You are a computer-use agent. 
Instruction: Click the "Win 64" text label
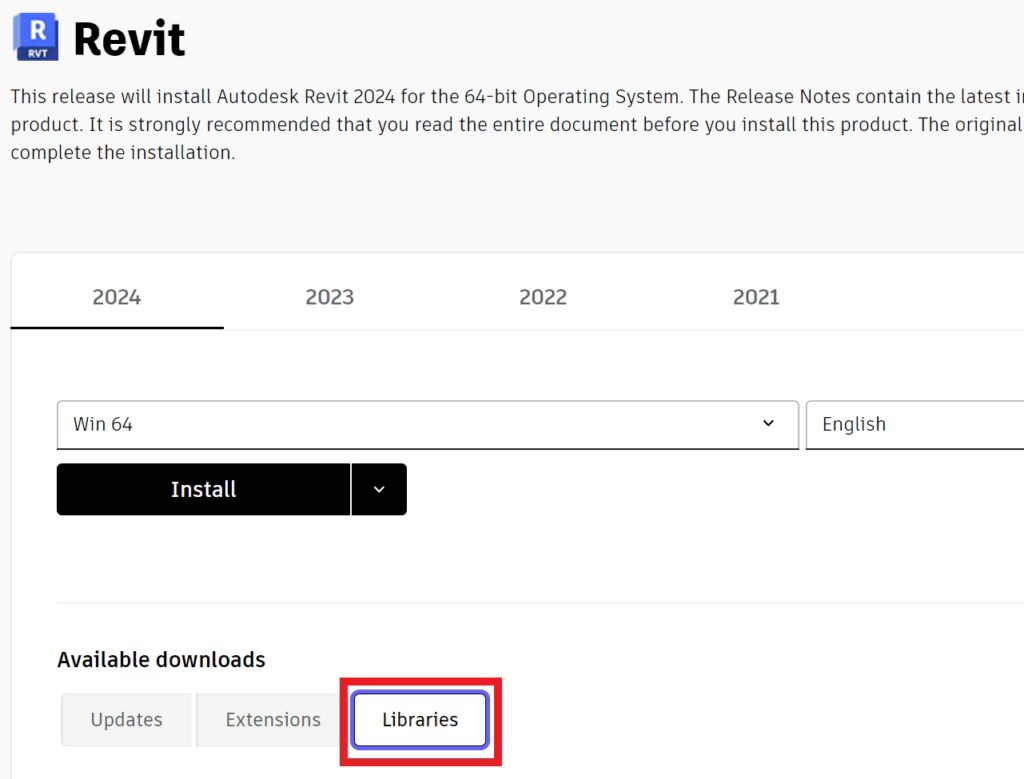point(103,424)
